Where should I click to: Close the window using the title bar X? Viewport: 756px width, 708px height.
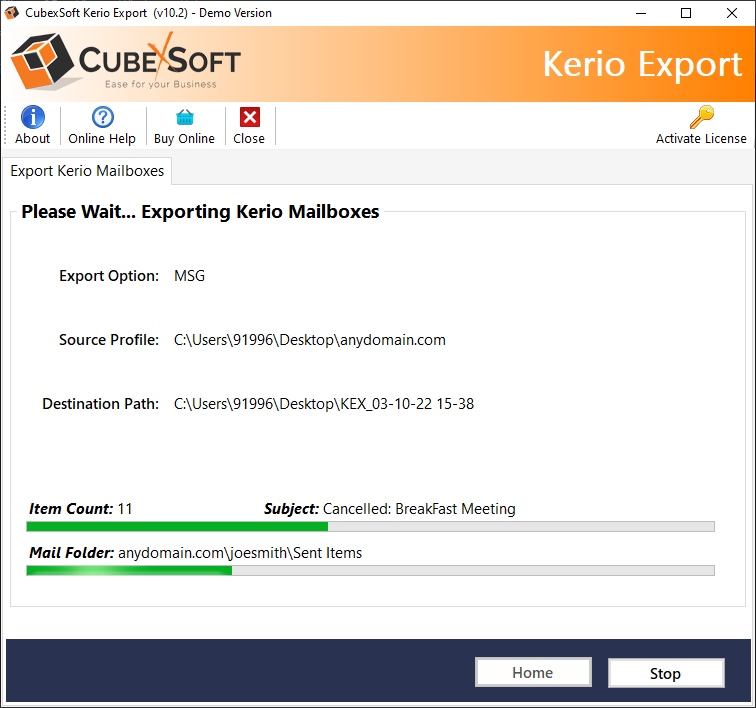(732, 13)
